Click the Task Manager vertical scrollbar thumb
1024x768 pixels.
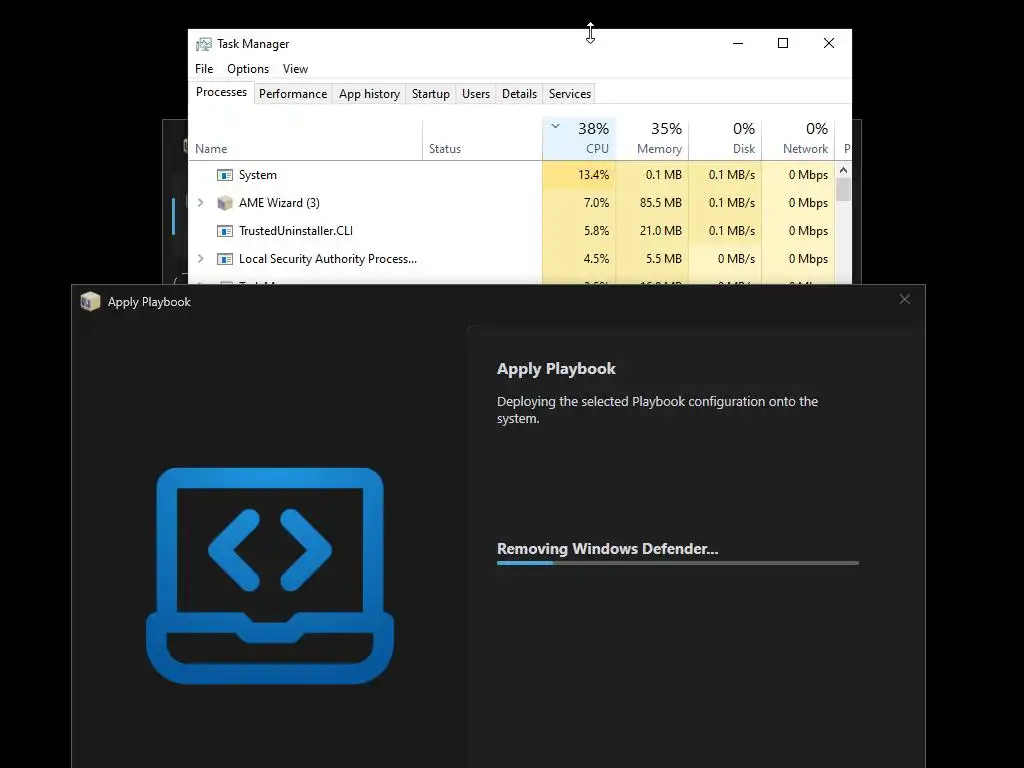843,189
